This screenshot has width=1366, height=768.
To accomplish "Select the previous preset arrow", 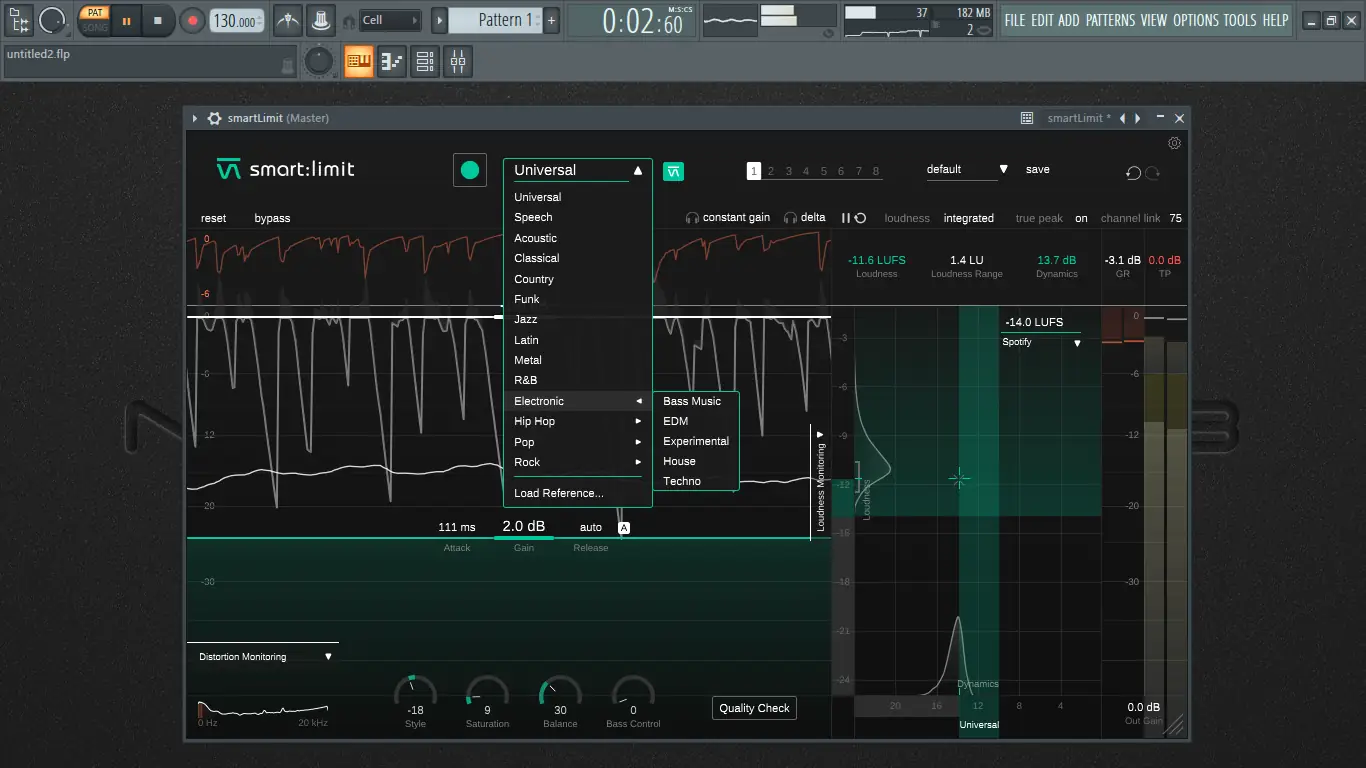I will [1122, 118].
